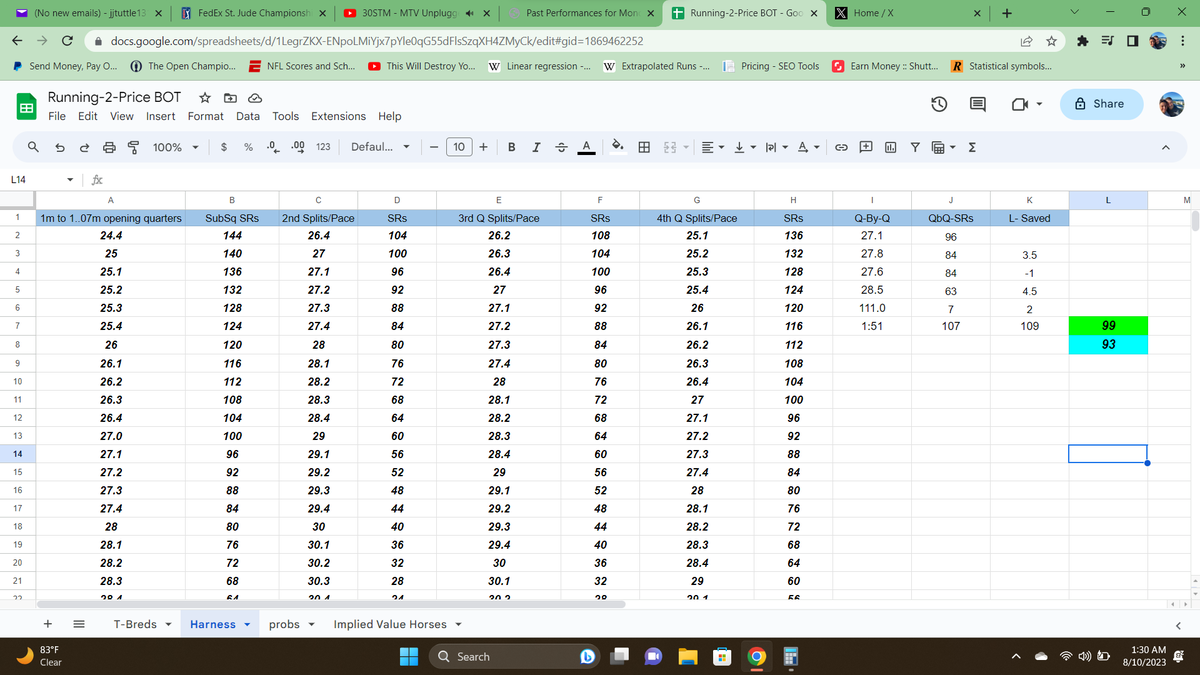Open the functions list with sigma icon
This screenshot has width=1200, height=675.
pyautogui.click(x=971, y=147)
